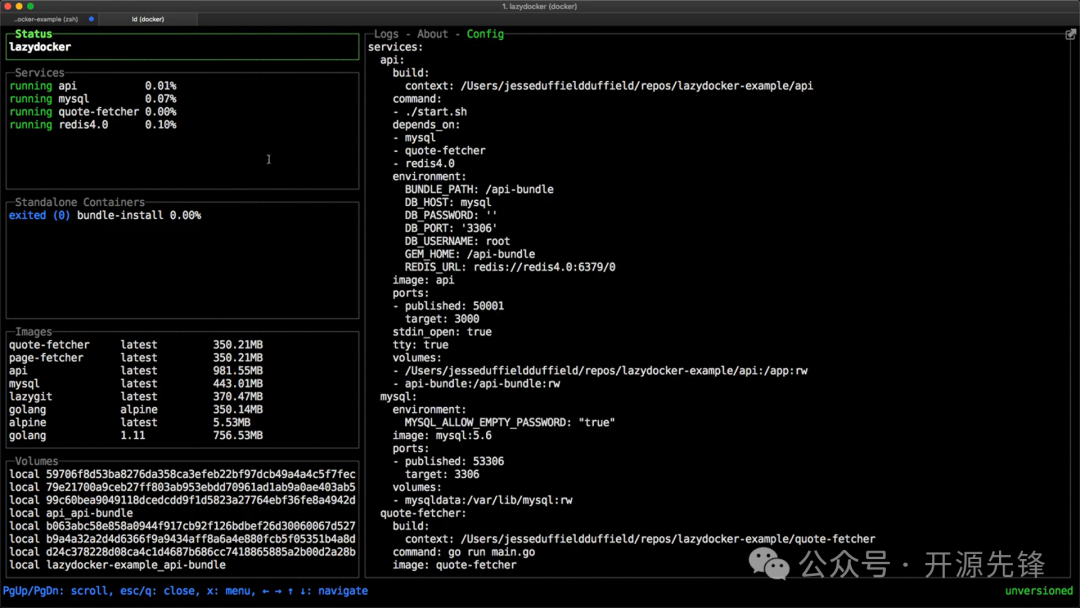
Task: Click the 'x: menu' hint in bottom bar
Action: tap(229, 591)
